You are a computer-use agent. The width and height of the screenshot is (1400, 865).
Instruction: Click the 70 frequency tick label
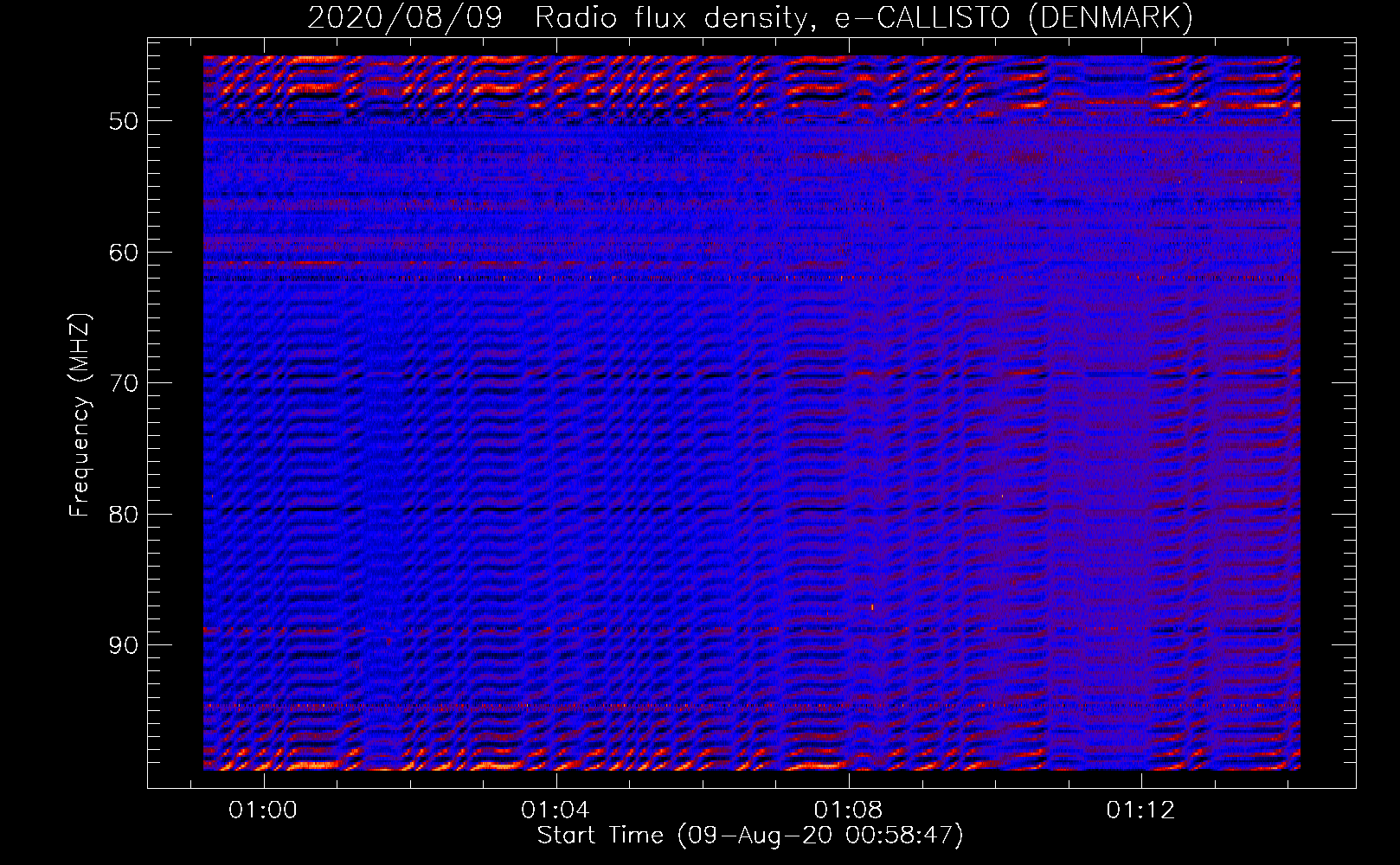[x=124, y=383]
